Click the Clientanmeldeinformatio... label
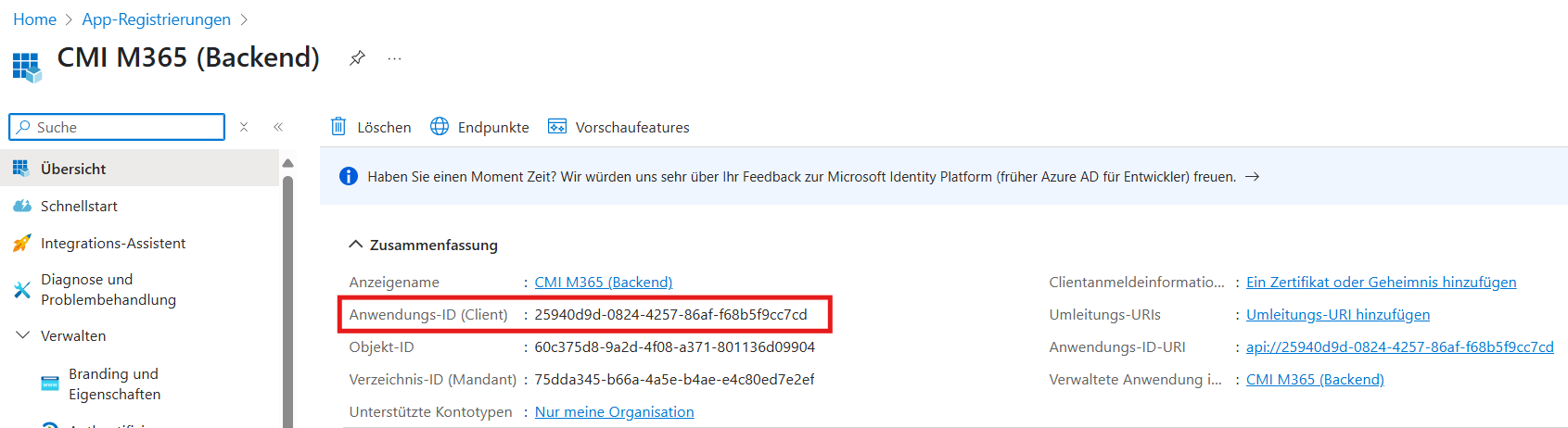 pyautogui.click(x=1137, y=282)
